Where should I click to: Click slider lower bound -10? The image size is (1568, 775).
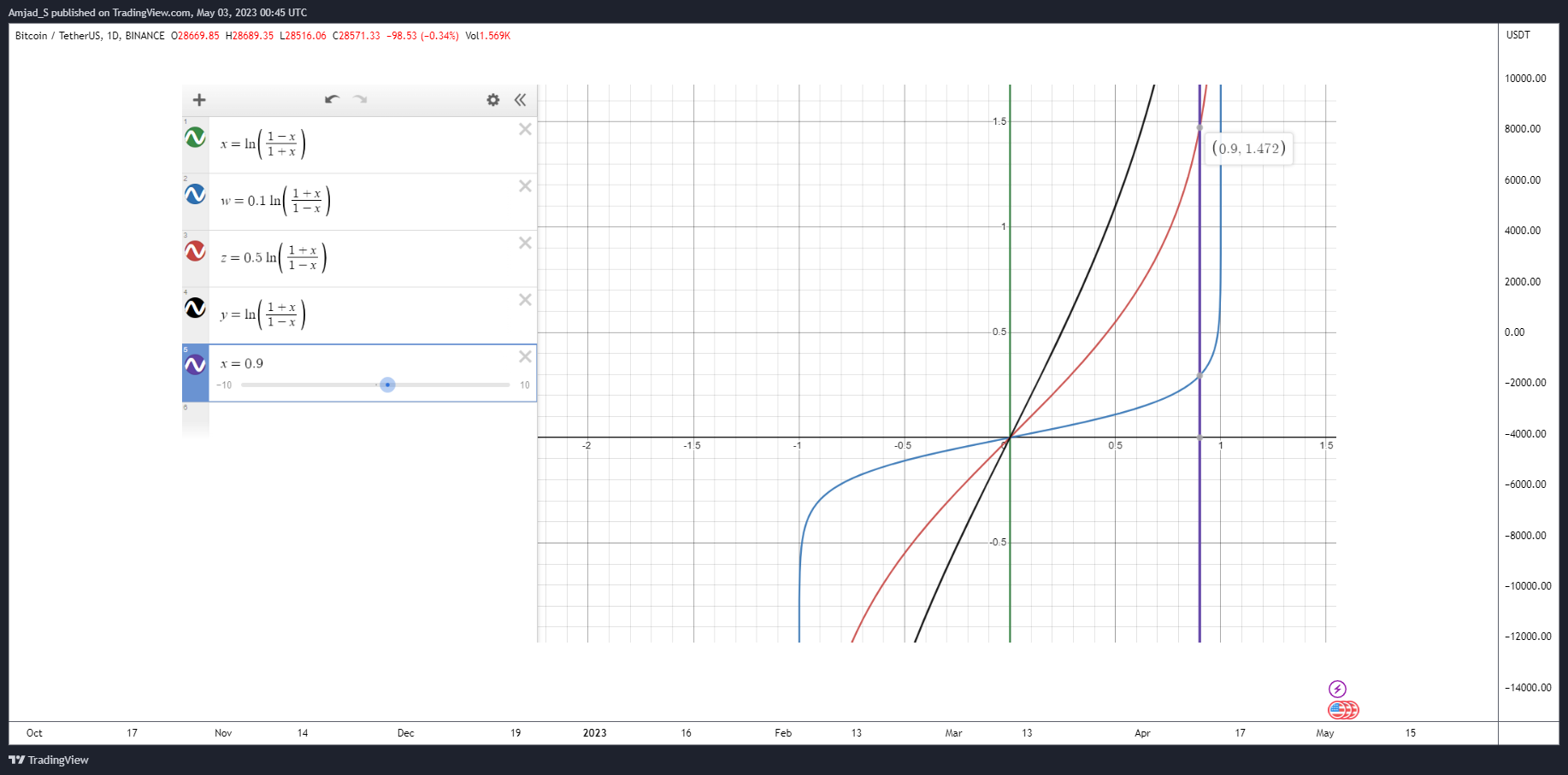click(224, 385)
